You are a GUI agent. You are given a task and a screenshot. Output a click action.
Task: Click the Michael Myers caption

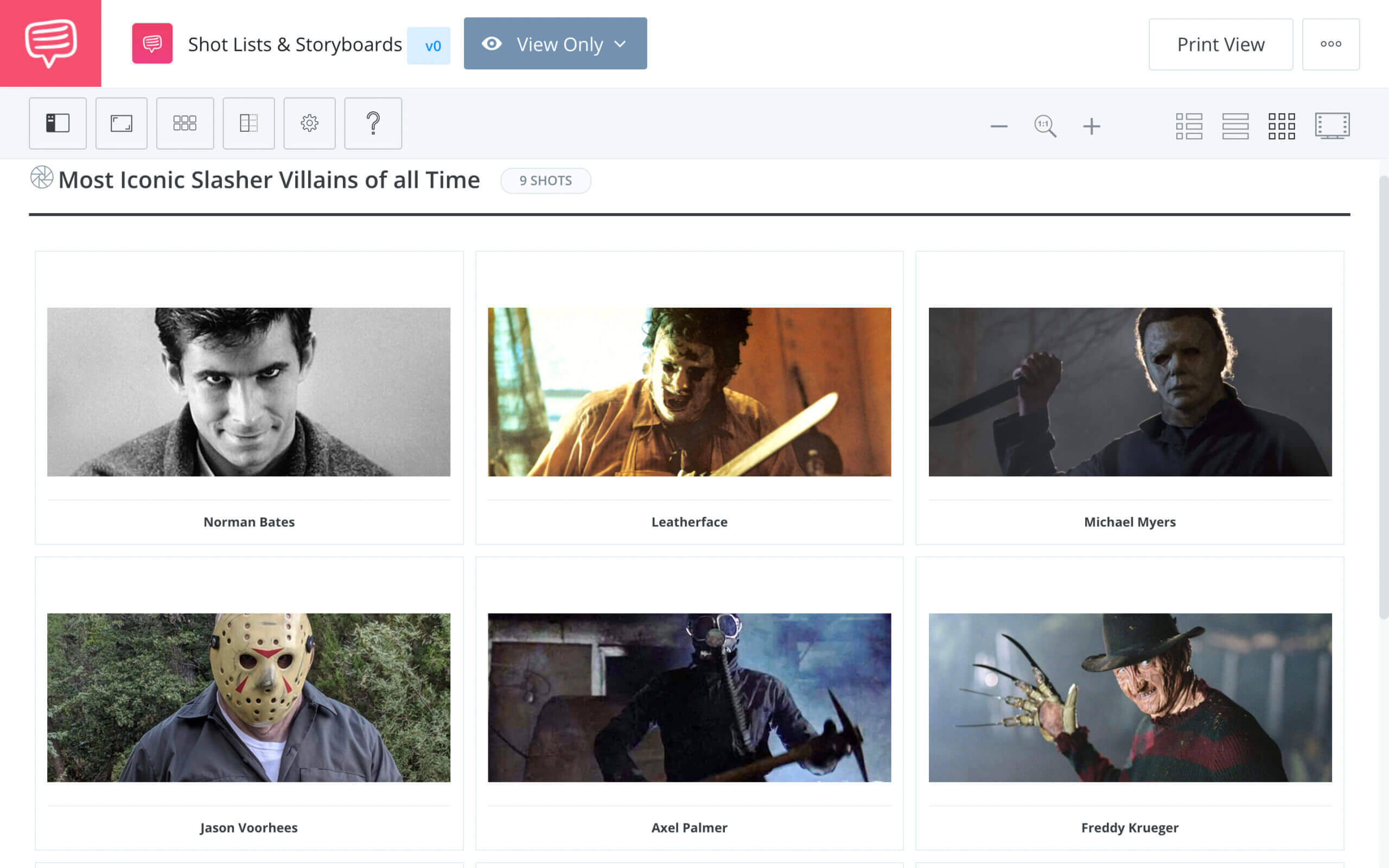click(x=1130, y=522)
